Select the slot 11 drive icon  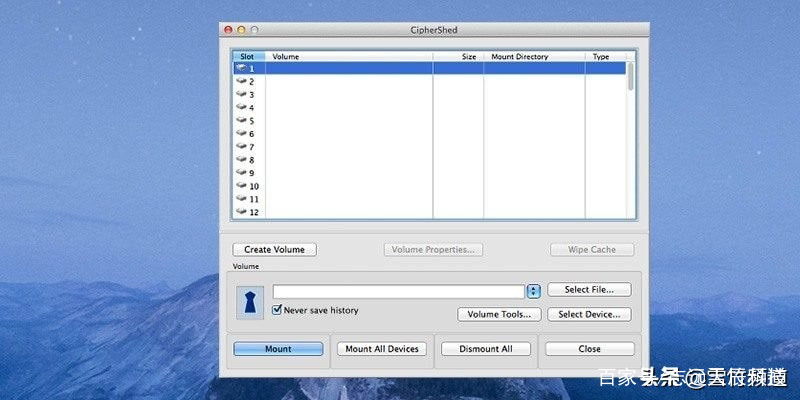(x=241, y=198)
